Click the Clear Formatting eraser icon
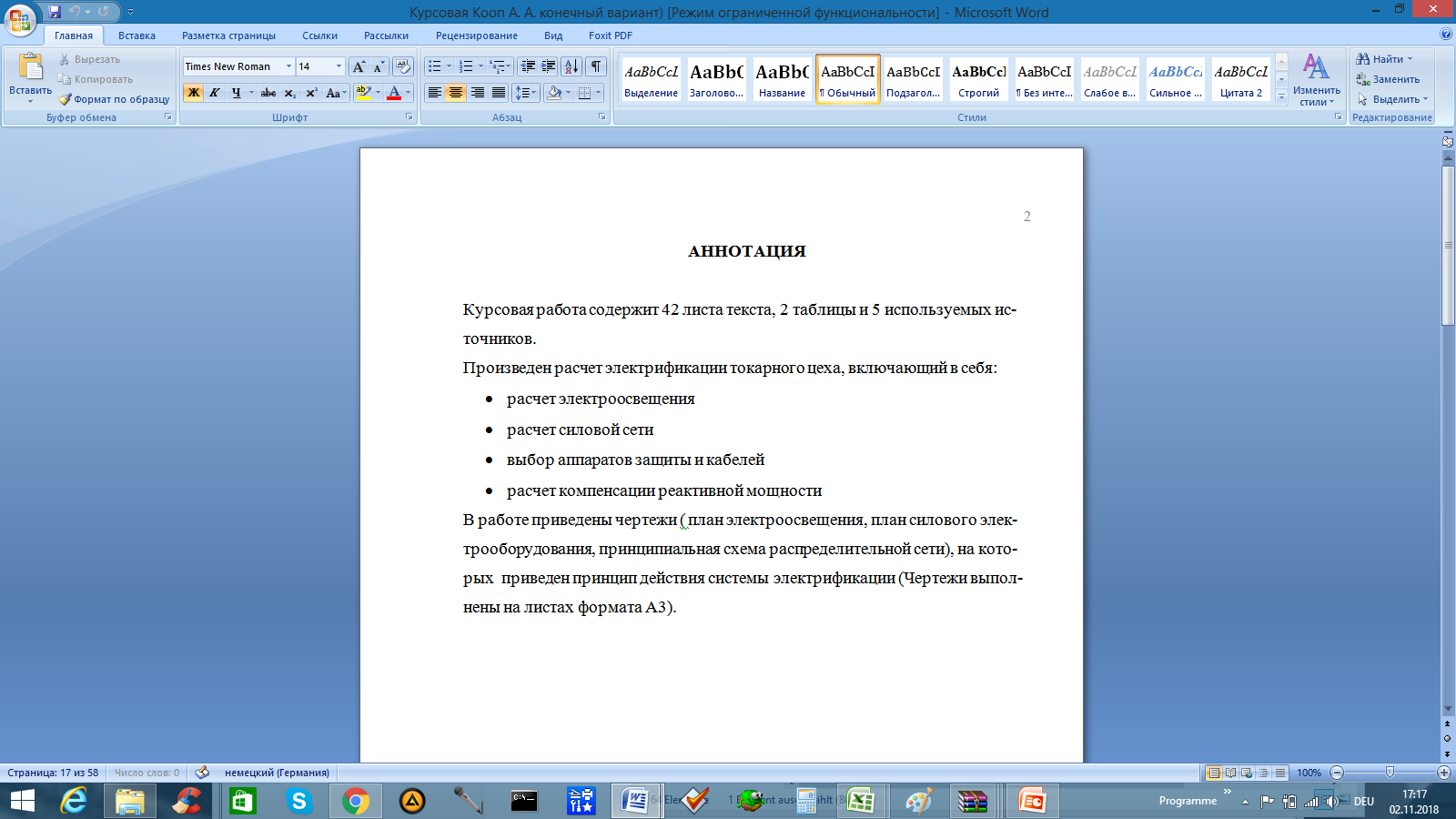1456x819 pixels. (x=403, y=66)
